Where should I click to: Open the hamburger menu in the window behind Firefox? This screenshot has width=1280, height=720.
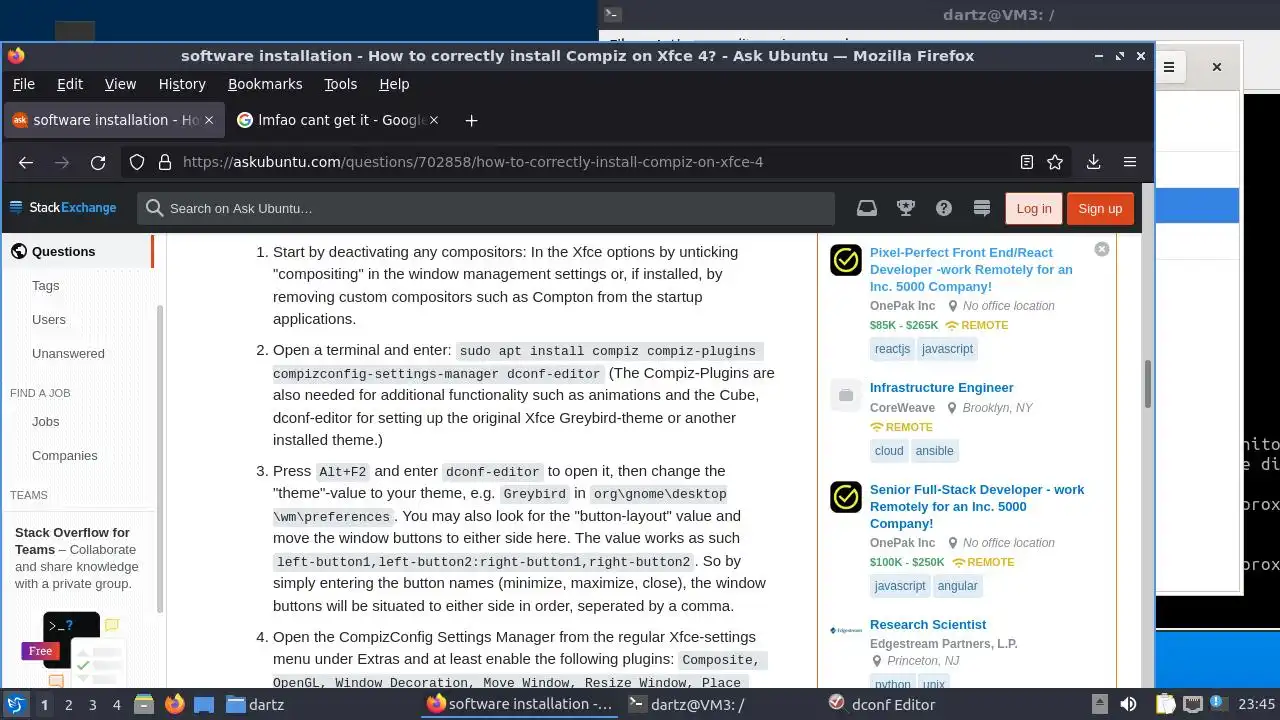coord(1168,68)
